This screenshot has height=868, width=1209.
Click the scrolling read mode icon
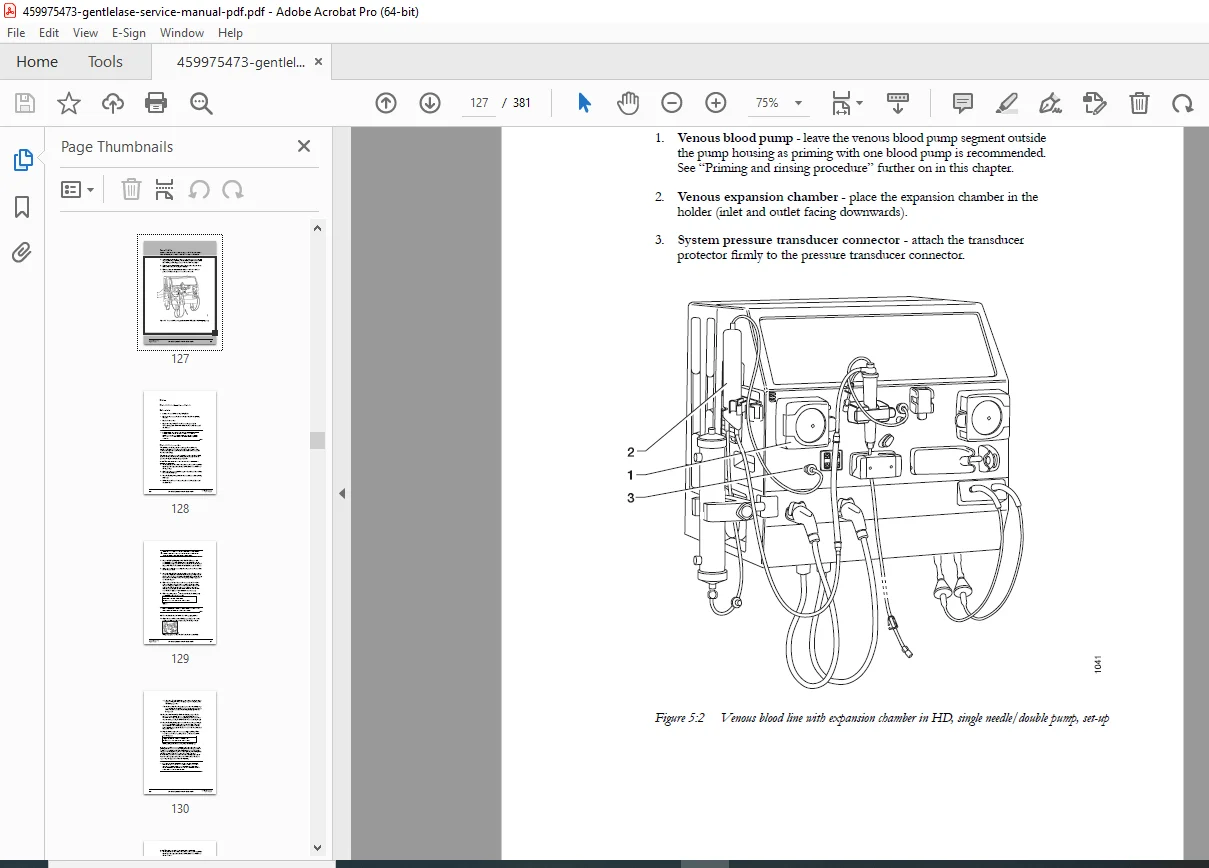(x=898, y=103)
